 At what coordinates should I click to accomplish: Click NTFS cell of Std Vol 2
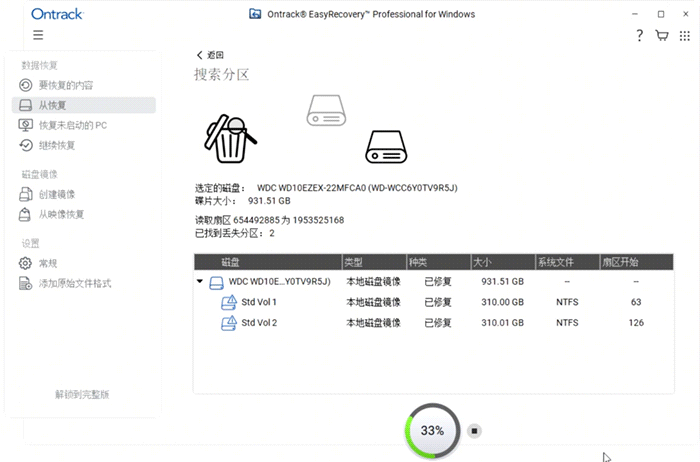point(567,323)
